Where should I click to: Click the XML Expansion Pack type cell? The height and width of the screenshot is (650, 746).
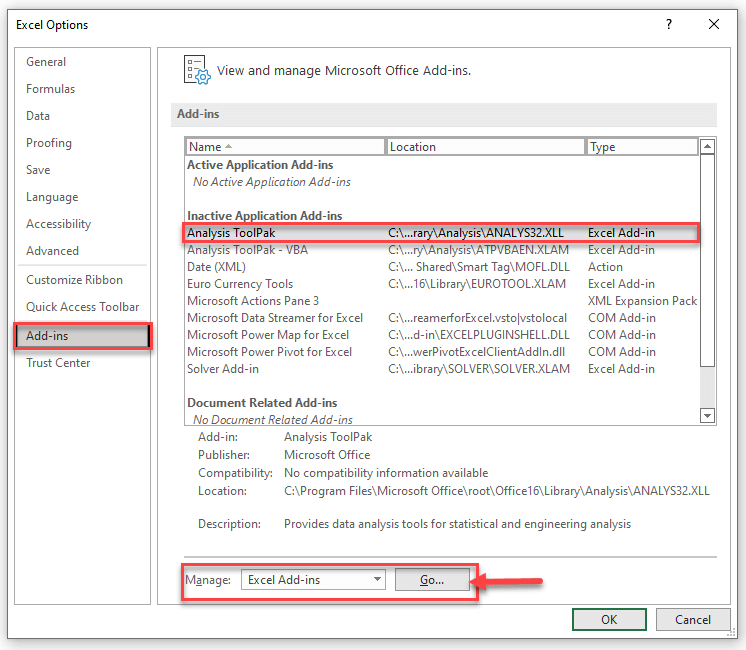642,301
